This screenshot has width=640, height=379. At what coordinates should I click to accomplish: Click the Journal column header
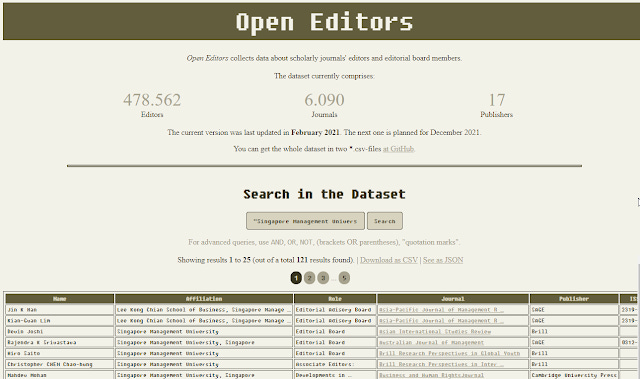(x=453, y=299)
